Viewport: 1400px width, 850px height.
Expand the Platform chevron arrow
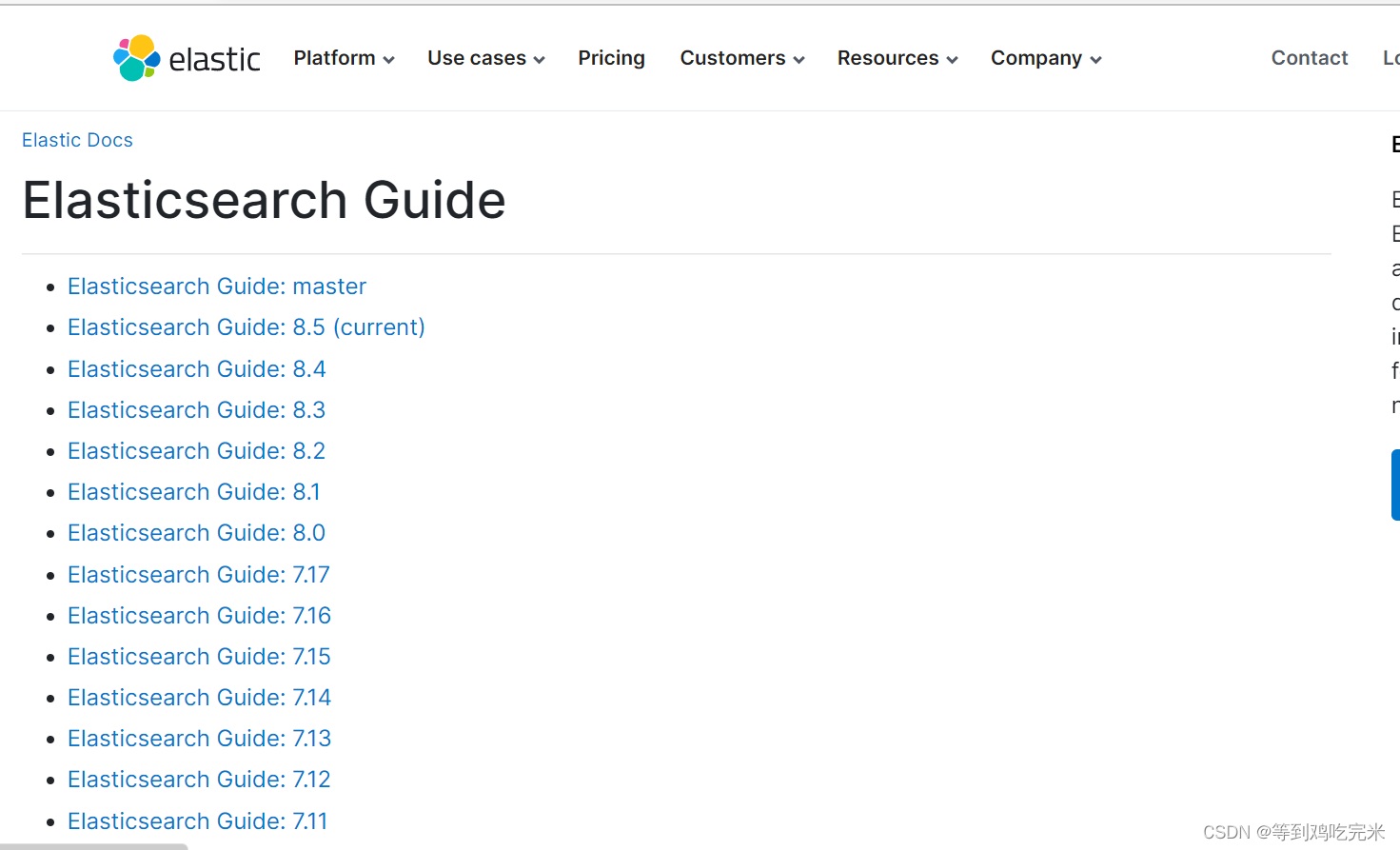[388, 60]
